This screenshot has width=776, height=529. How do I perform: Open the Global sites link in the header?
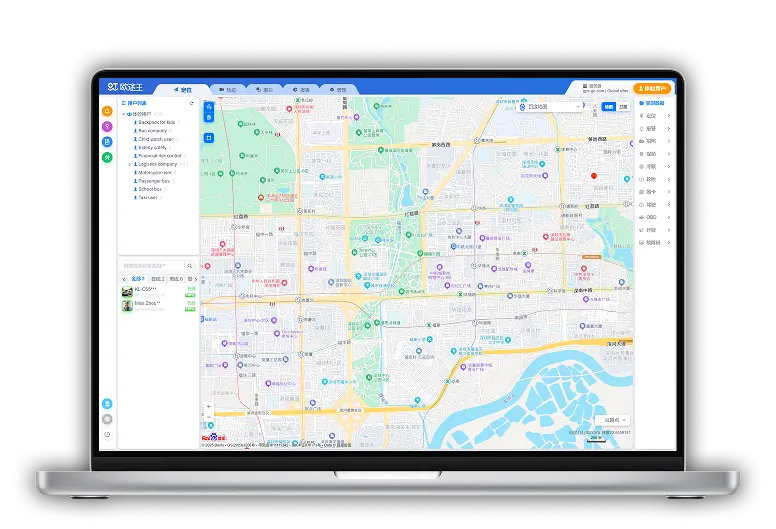coord(617,91)
